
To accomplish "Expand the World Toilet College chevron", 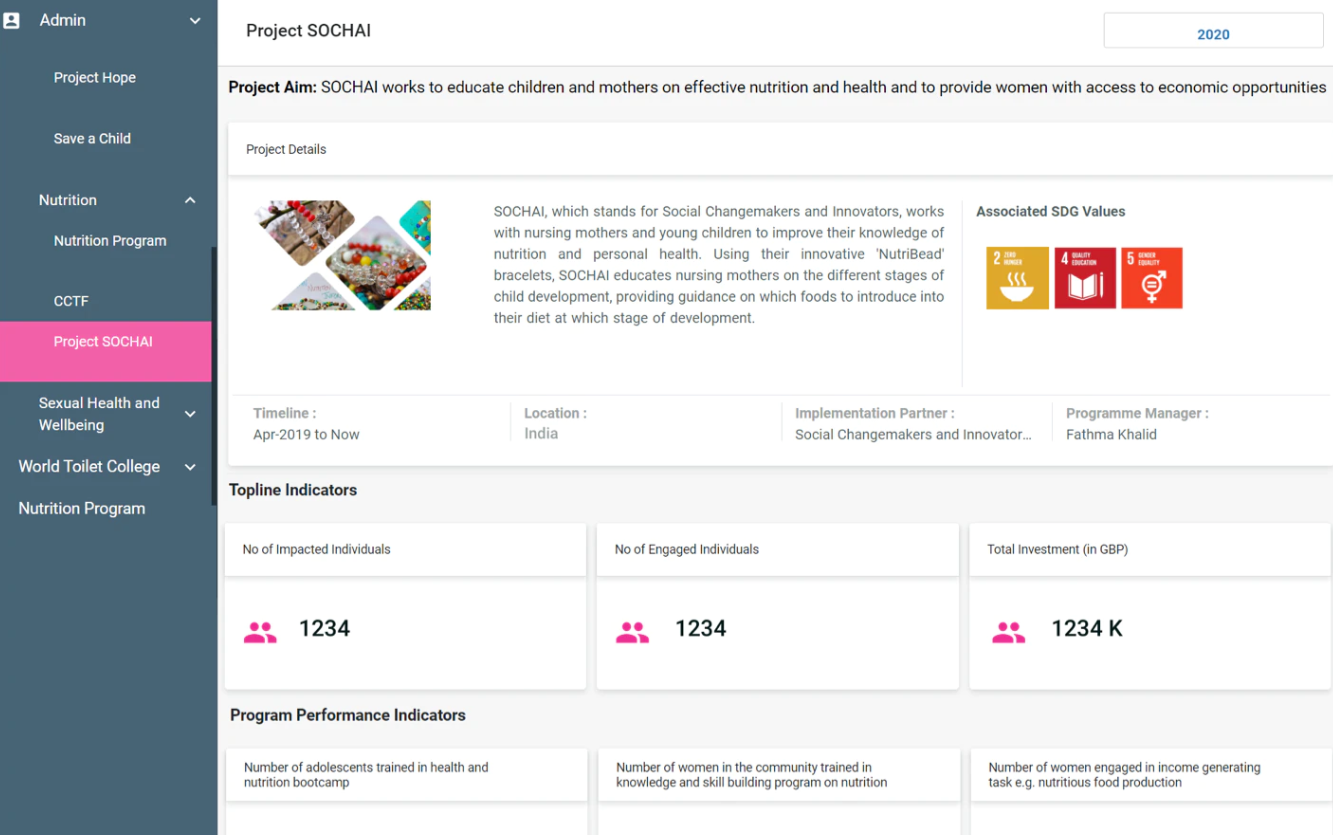I will coord(190,467).
